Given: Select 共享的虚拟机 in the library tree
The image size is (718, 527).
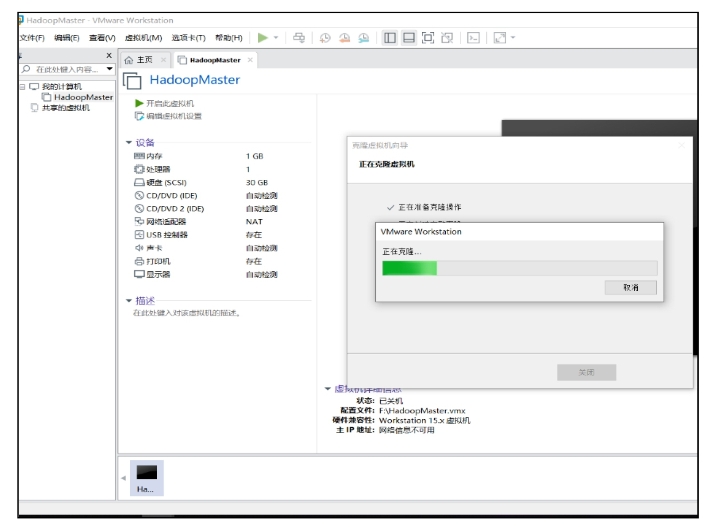Looking at the screenshot, I should pyautogui.click(x=66, y=108).
